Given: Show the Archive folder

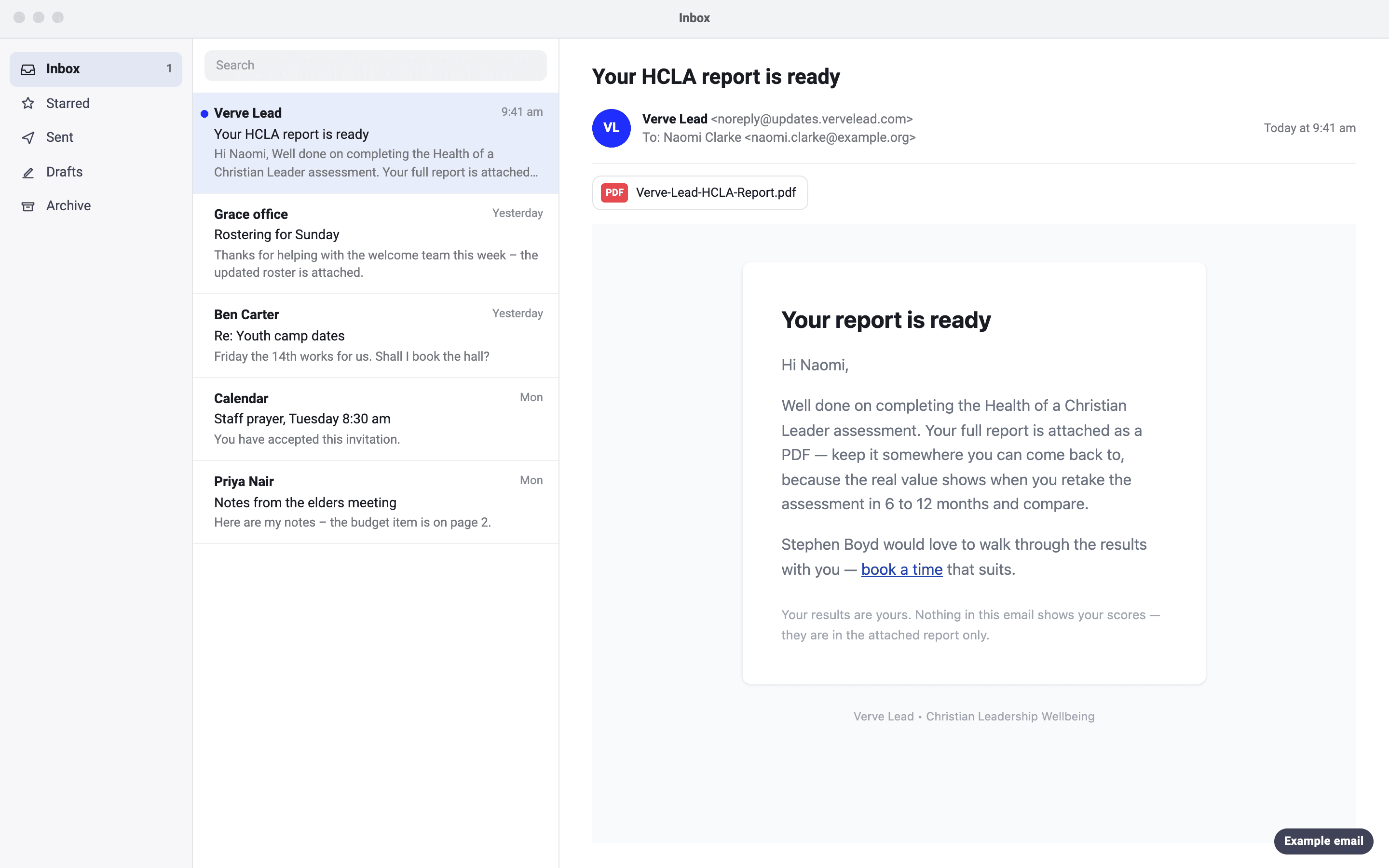Looking at the screenshot, I should click(96, 206).
